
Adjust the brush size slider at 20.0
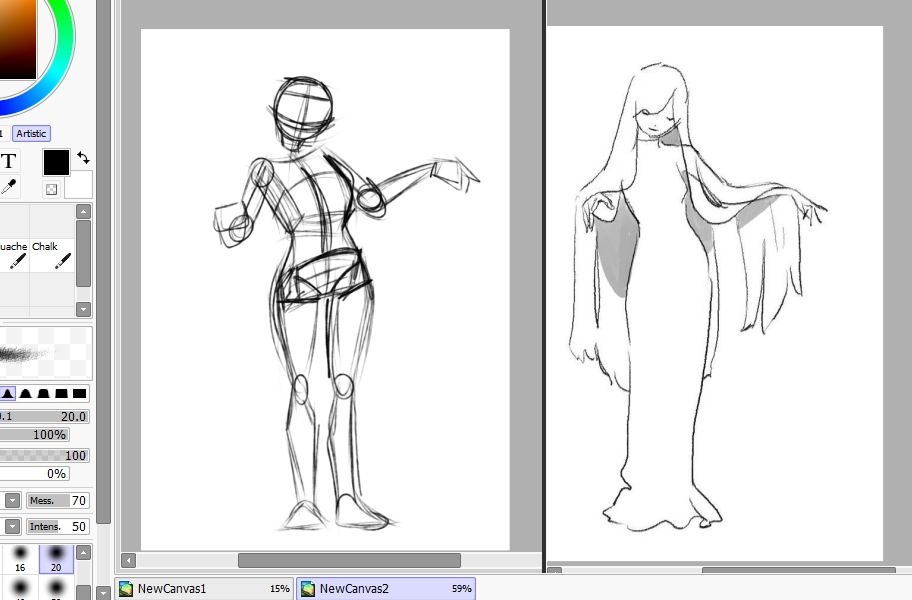[x=44, y=416]
